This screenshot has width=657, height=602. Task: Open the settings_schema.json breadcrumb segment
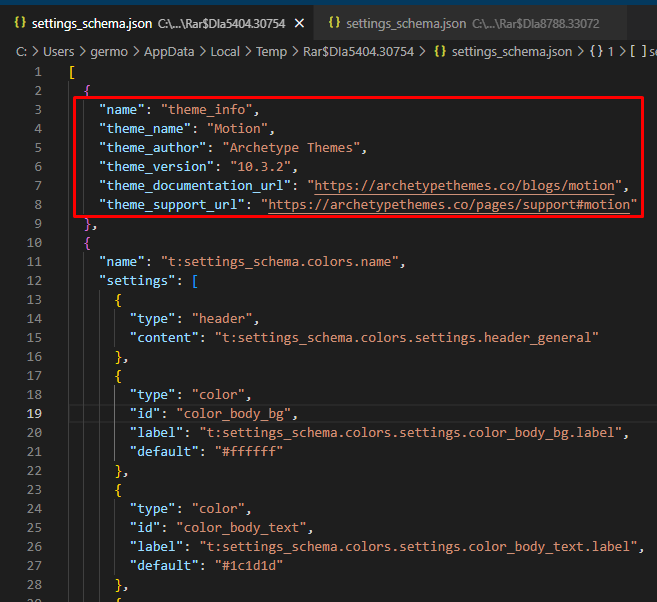tap(512, 52)
